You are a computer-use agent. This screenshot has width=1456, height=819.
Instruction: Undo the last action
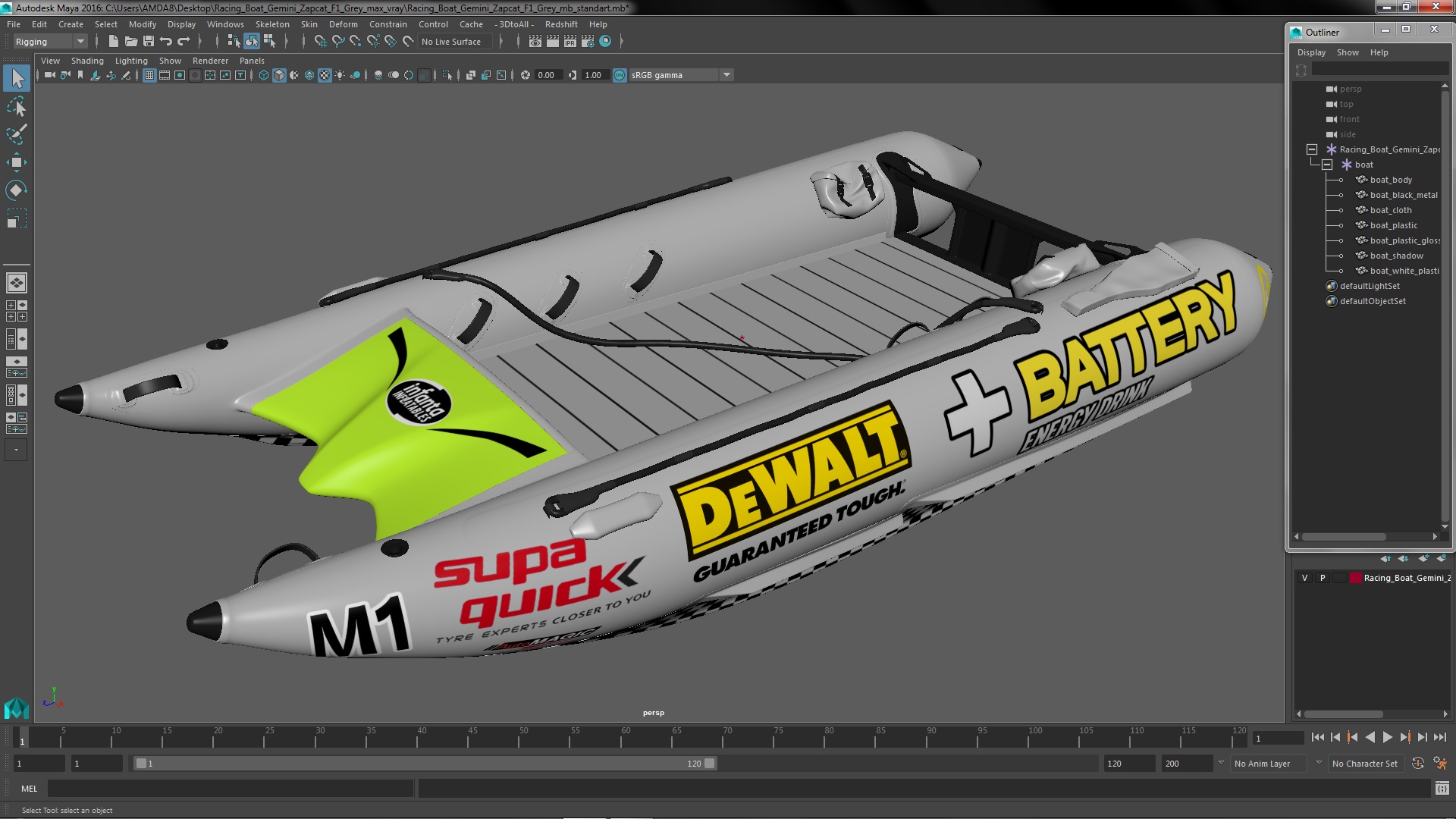[165, 42]
